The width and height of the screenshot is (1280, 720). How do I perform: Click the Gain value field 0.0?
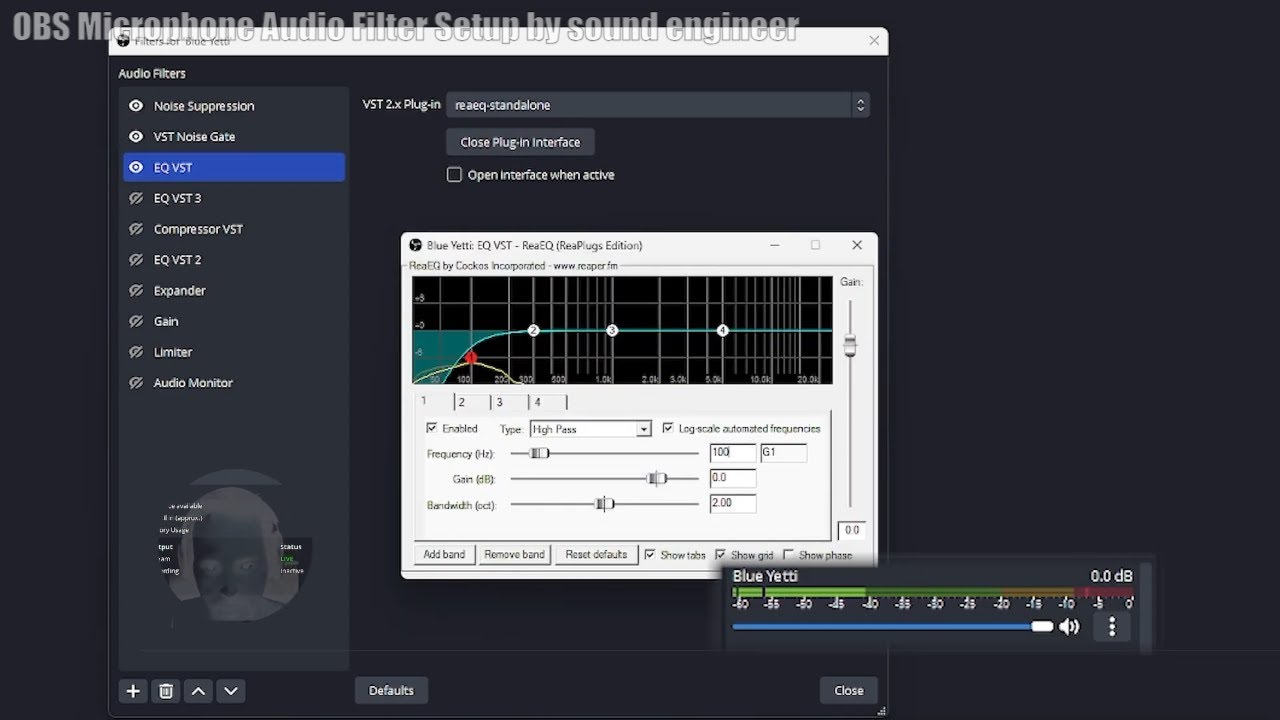[732, 479]
